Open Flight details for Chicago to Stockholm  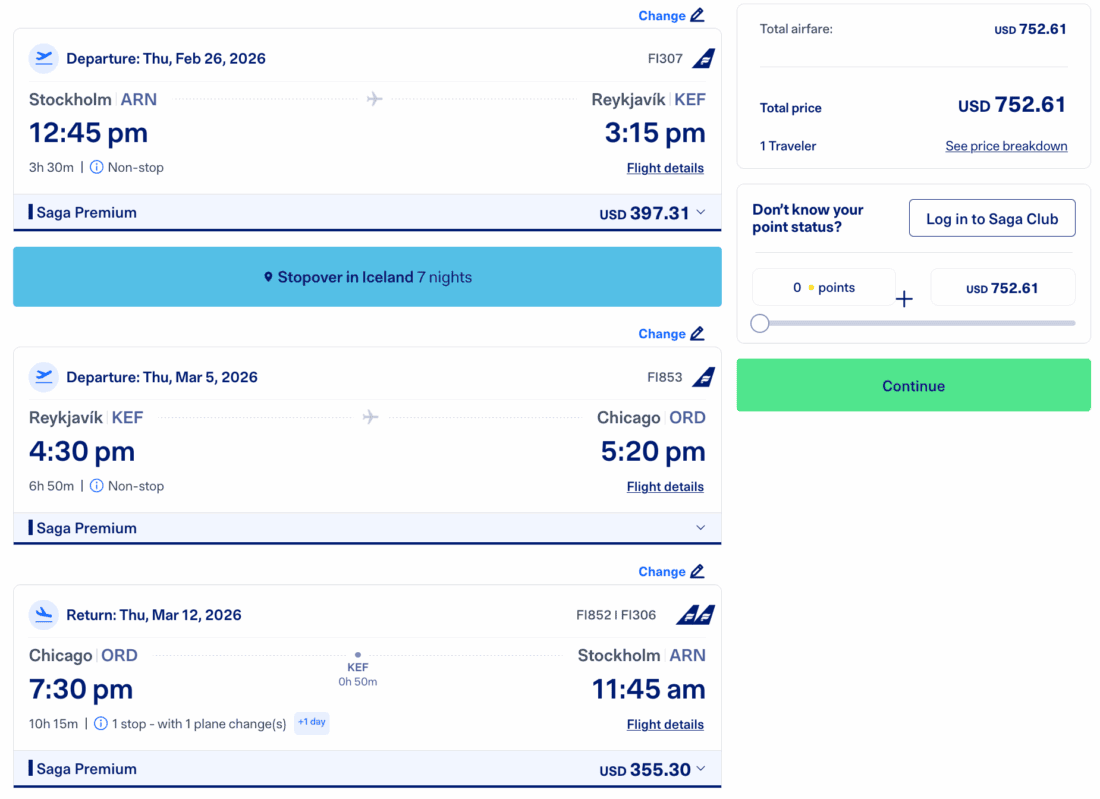pyautogui.click(x=665, y=725)
